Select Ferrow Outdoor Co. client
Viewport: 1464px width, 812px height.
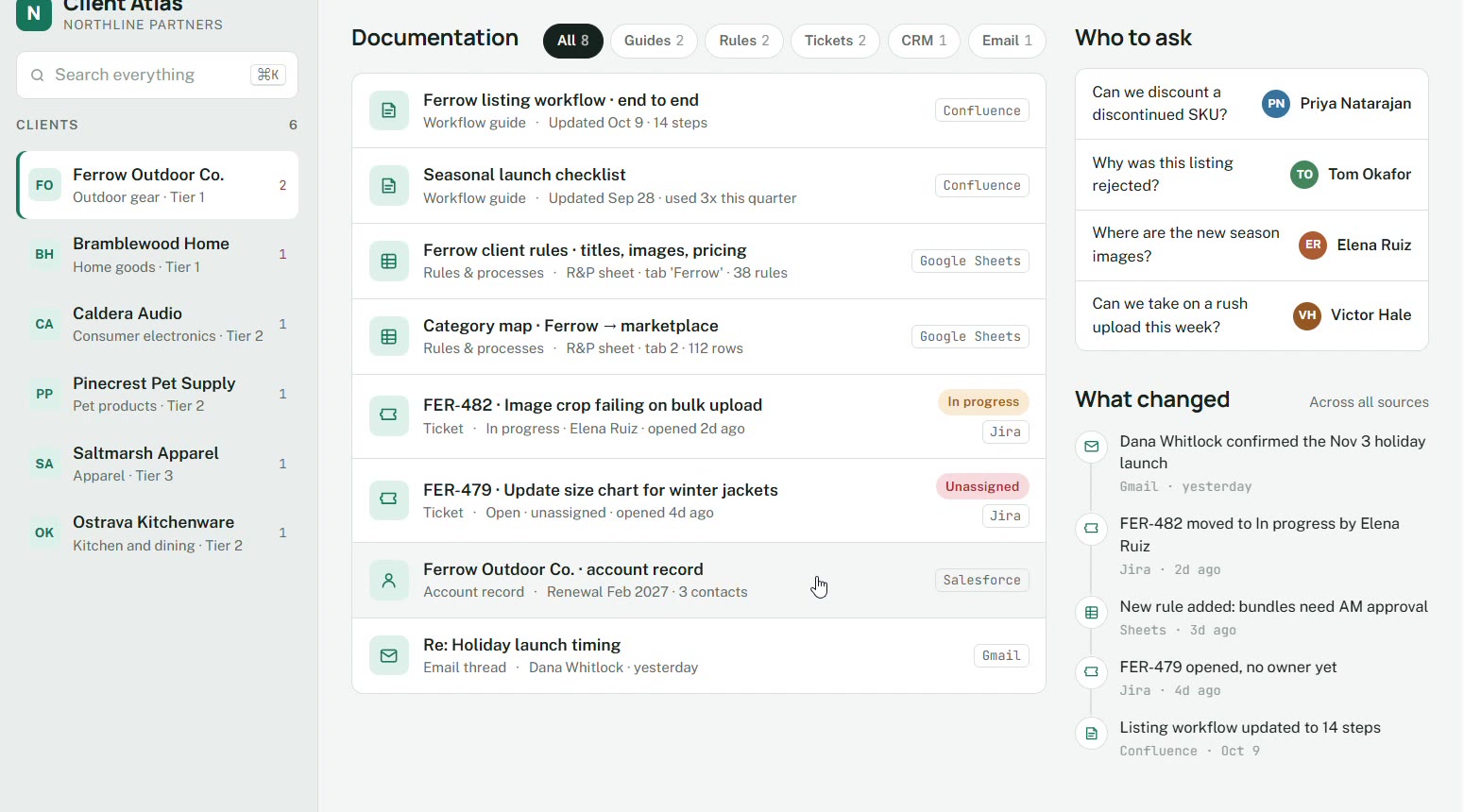[x=158, y=185]
